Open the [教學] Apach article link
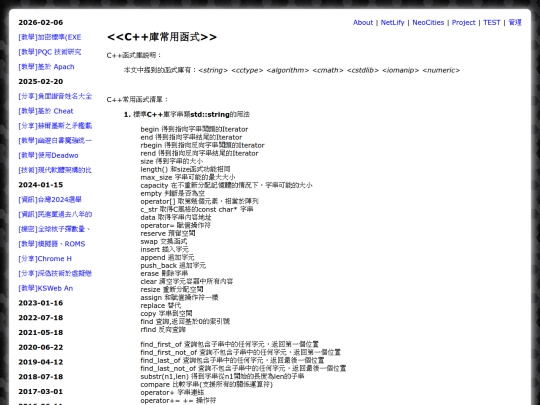The image size is (540, 405). 46,67
